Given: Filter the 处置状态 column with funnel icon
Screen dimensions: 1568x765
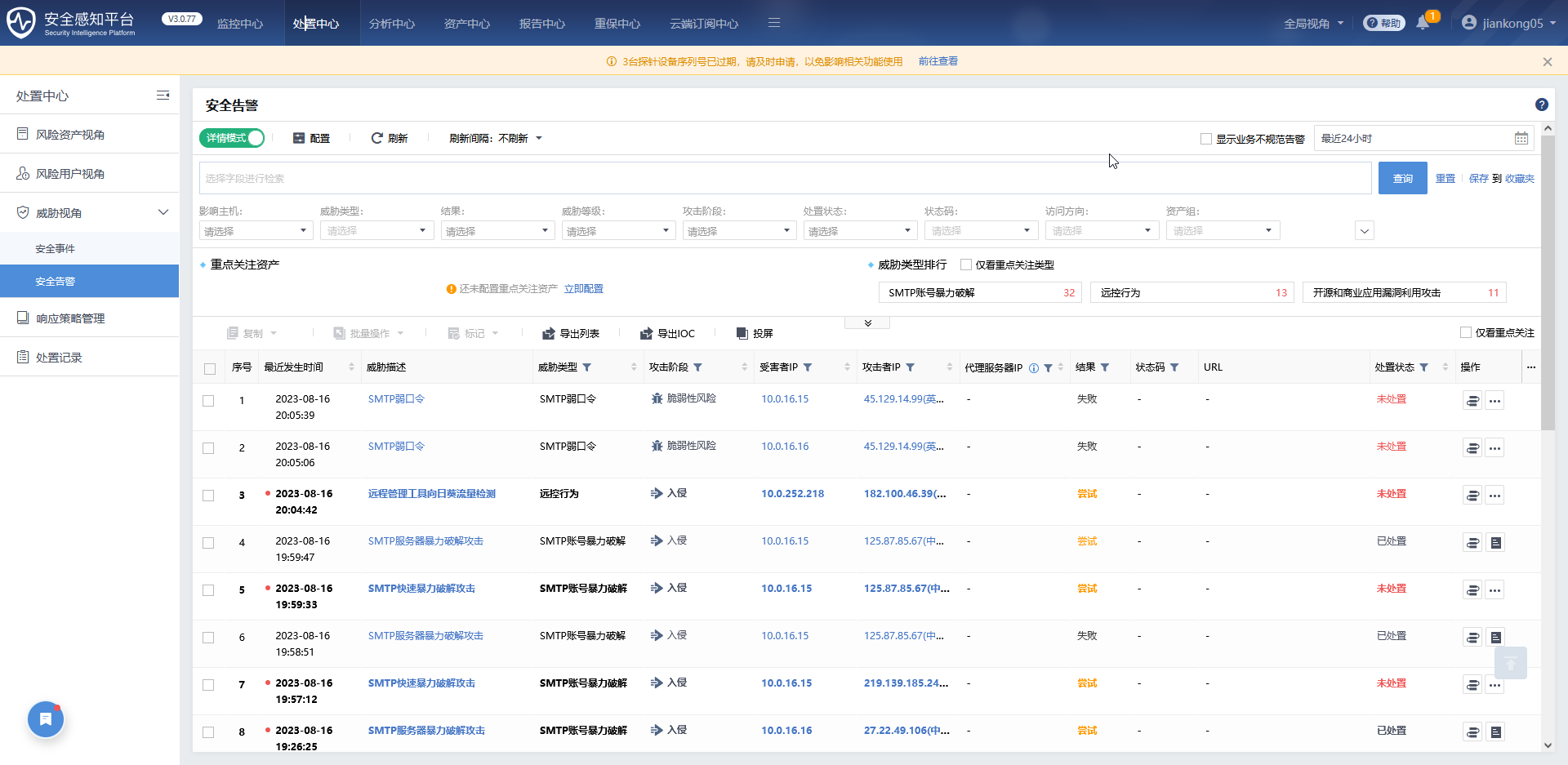Looking at the screenshot, I should tap(1423, 367).
